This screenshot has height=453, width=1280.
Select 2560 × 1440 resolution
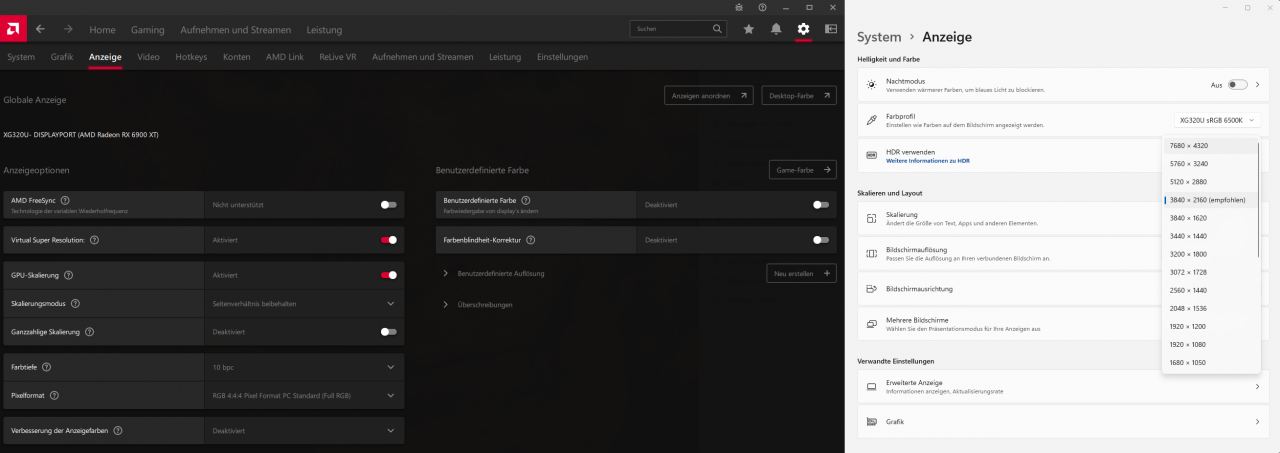[1210, 290]
